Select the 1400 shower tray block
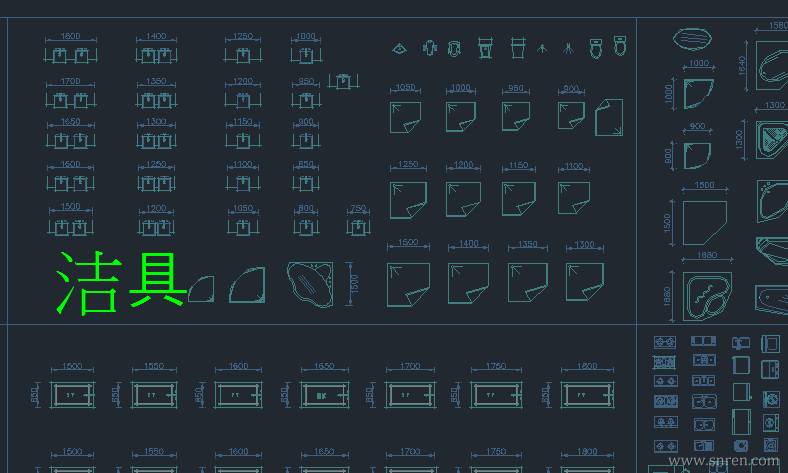 click(468, 283)
